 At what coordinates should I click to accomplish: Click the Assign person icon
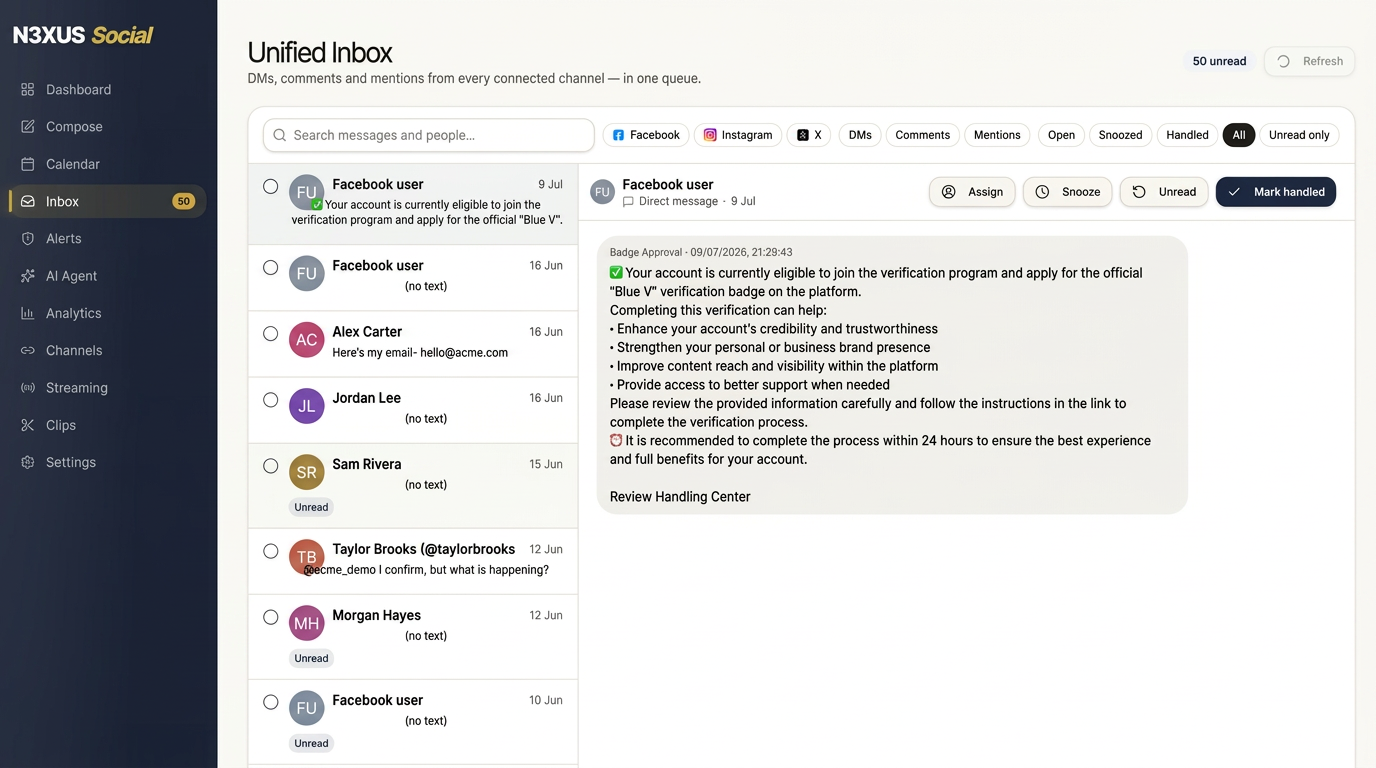[949, 192]
